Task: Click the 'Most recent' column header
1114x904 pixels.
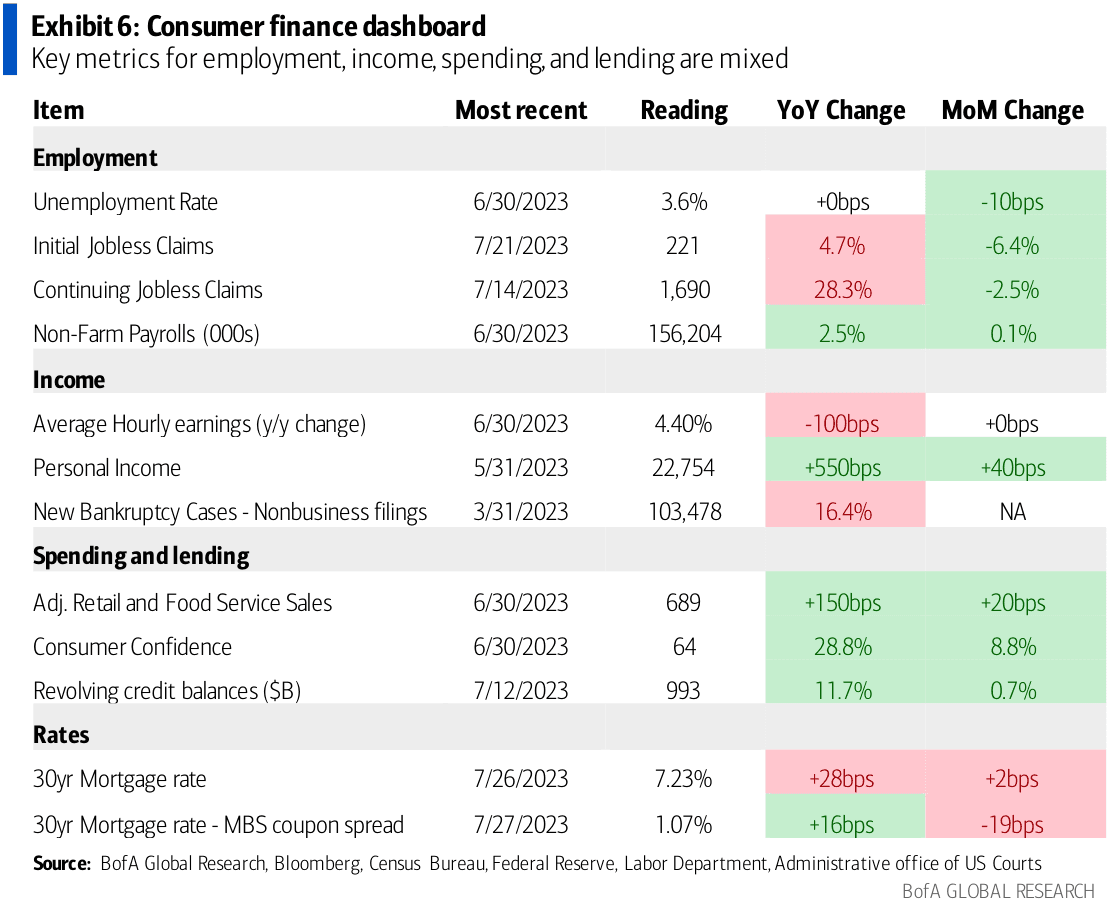Action: [x=521, y=110]
